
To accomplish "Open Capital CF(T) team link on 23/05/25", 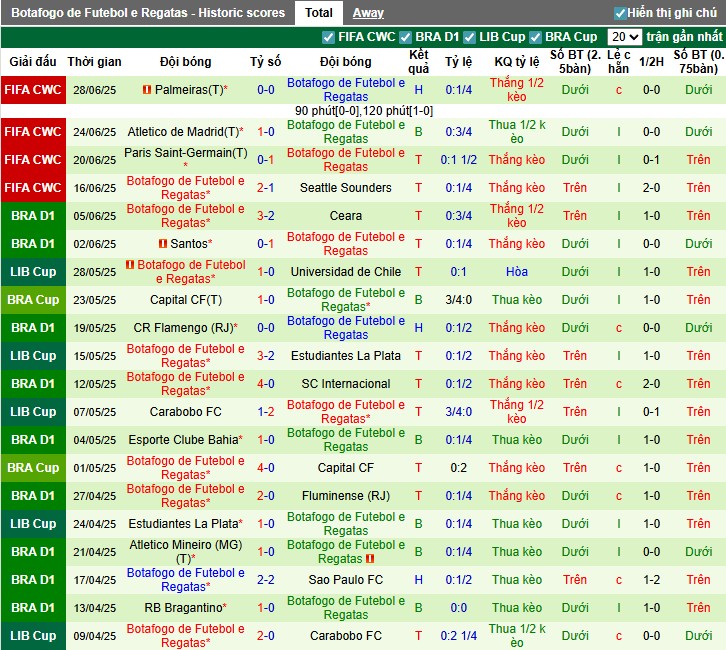I will 186,300.
